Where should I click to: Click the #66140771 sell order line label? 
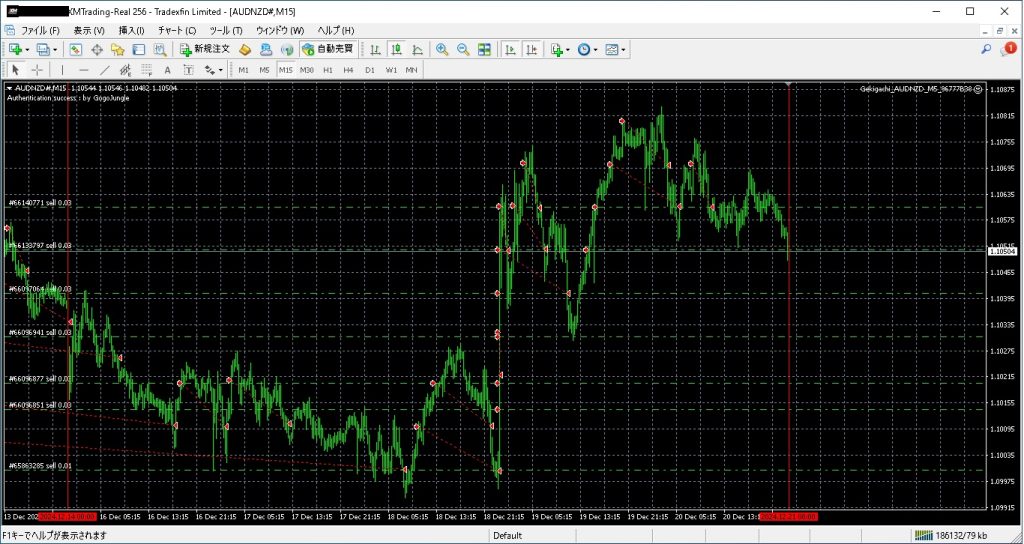pyautogui.click(x=39, y=203)
